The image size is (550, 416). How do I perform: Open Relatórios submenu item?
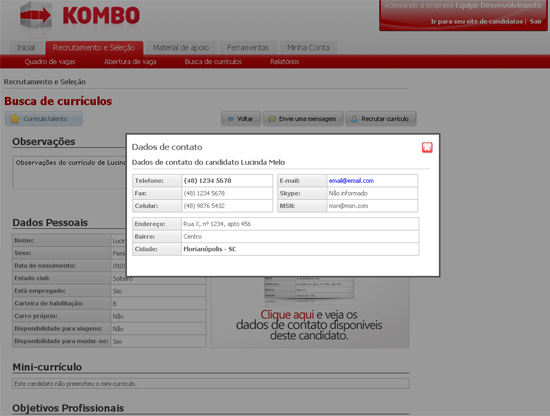pyautogui.click(x=284, y=62)
